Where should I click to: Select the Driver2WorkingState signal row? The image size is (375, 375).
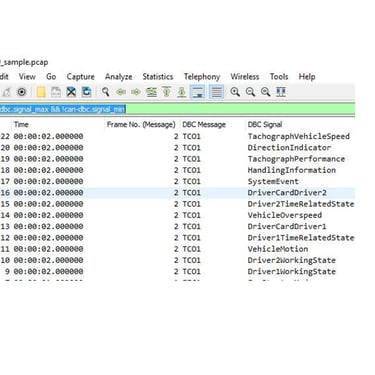177,260
